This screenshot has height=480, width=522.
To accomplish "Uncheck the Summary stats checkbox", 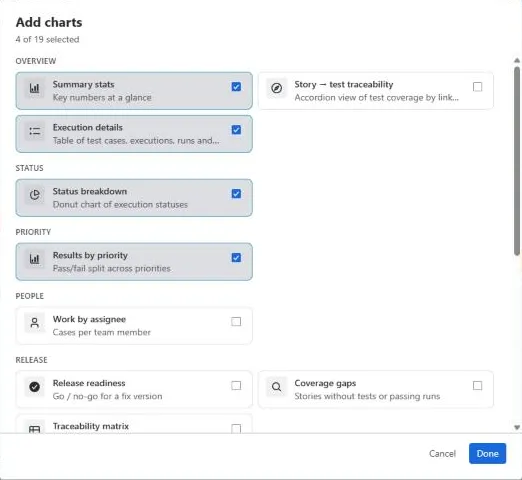I will 236,87.
